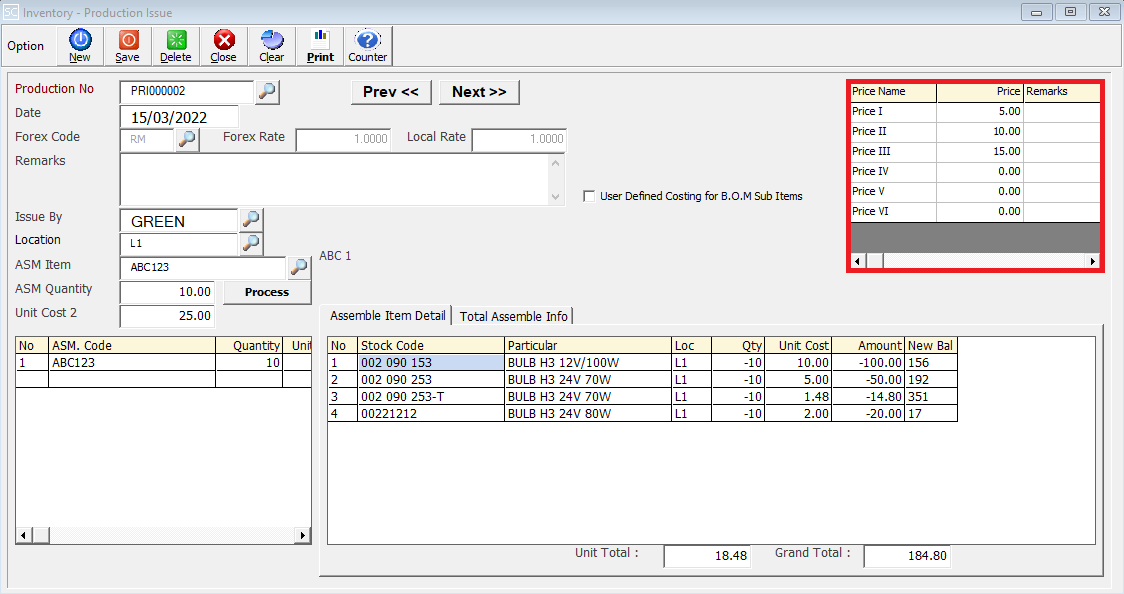Click the Local Rate field

click(519, 140)
